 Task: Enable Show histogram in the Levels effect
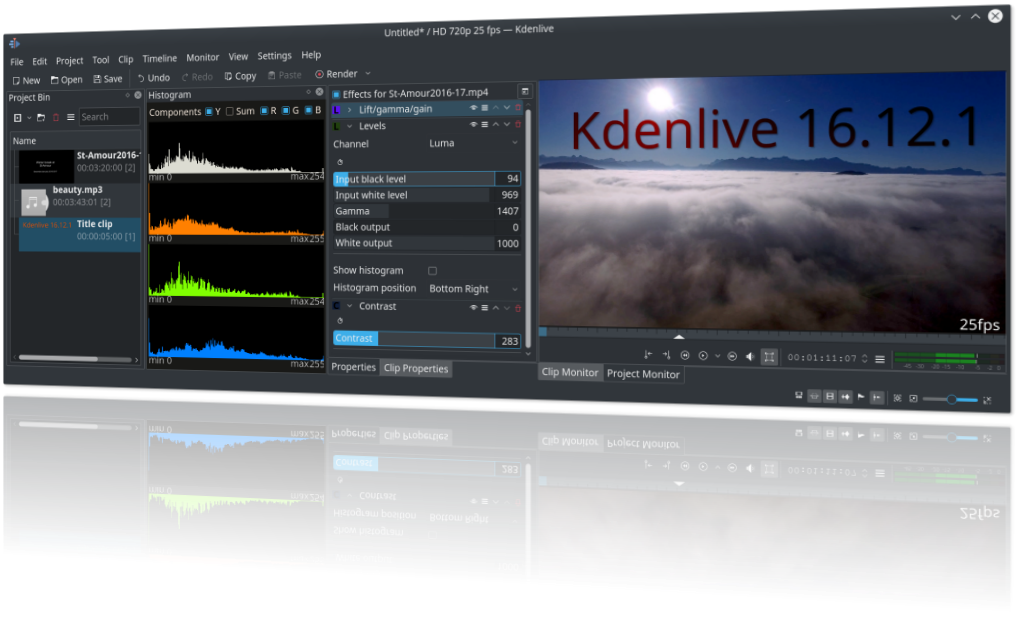click(433, 271)
